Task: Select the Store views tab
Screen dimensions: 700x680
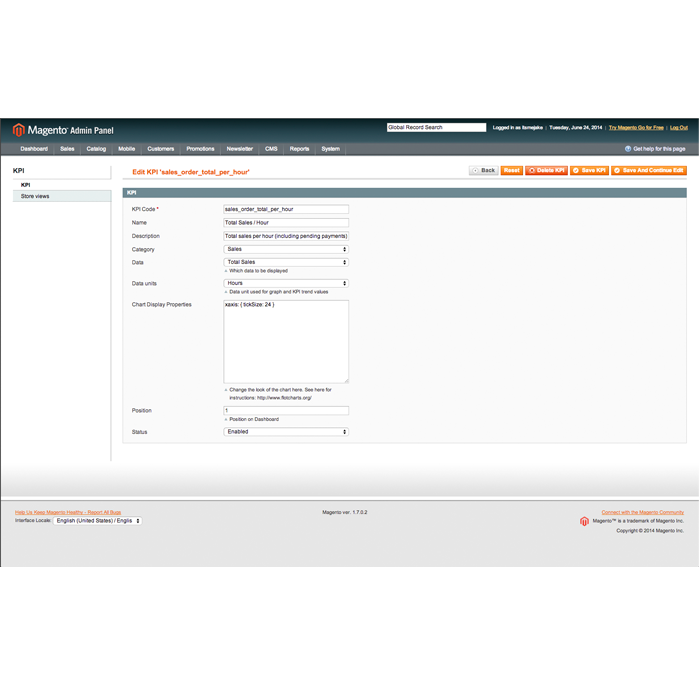Action: click(x=62, y=196)
